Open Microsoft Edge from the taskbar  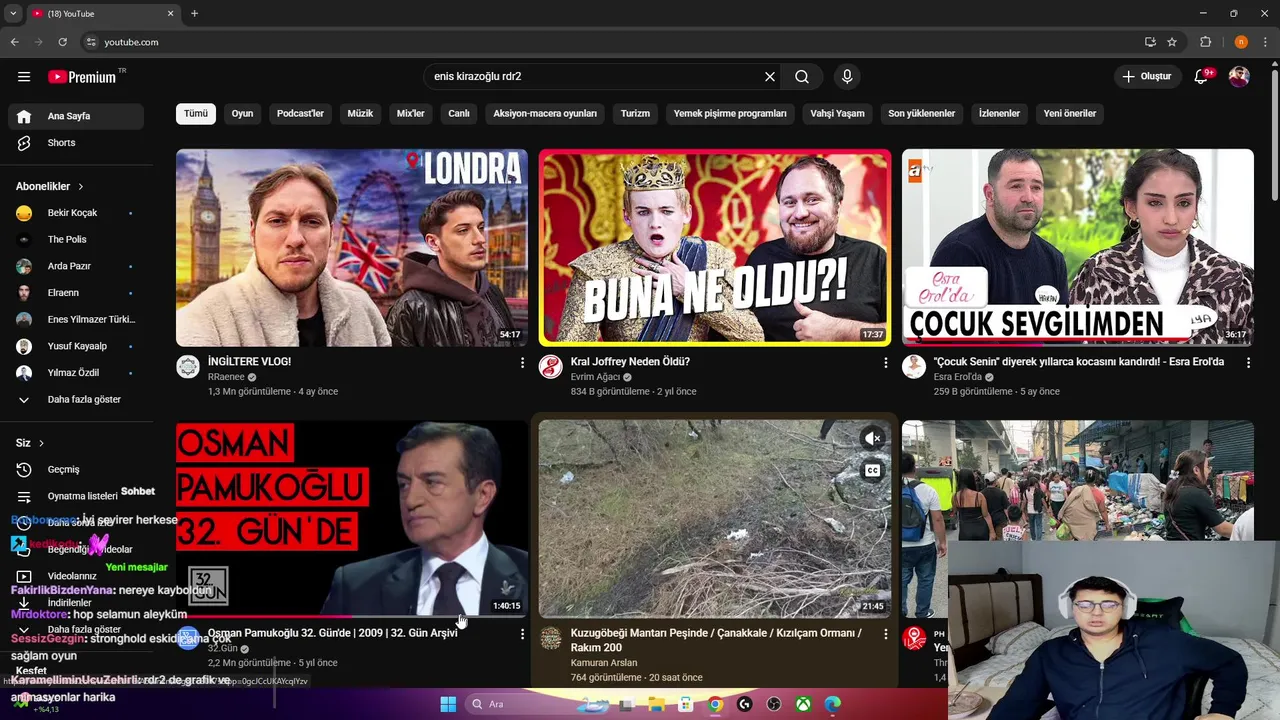tap(833, 704)
